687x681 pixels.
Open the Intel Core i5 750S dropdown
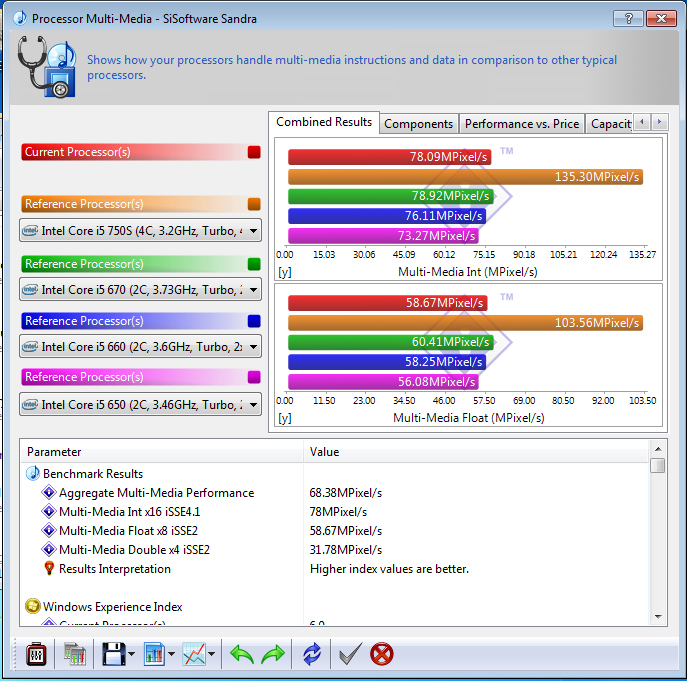[x=140, y=231]
